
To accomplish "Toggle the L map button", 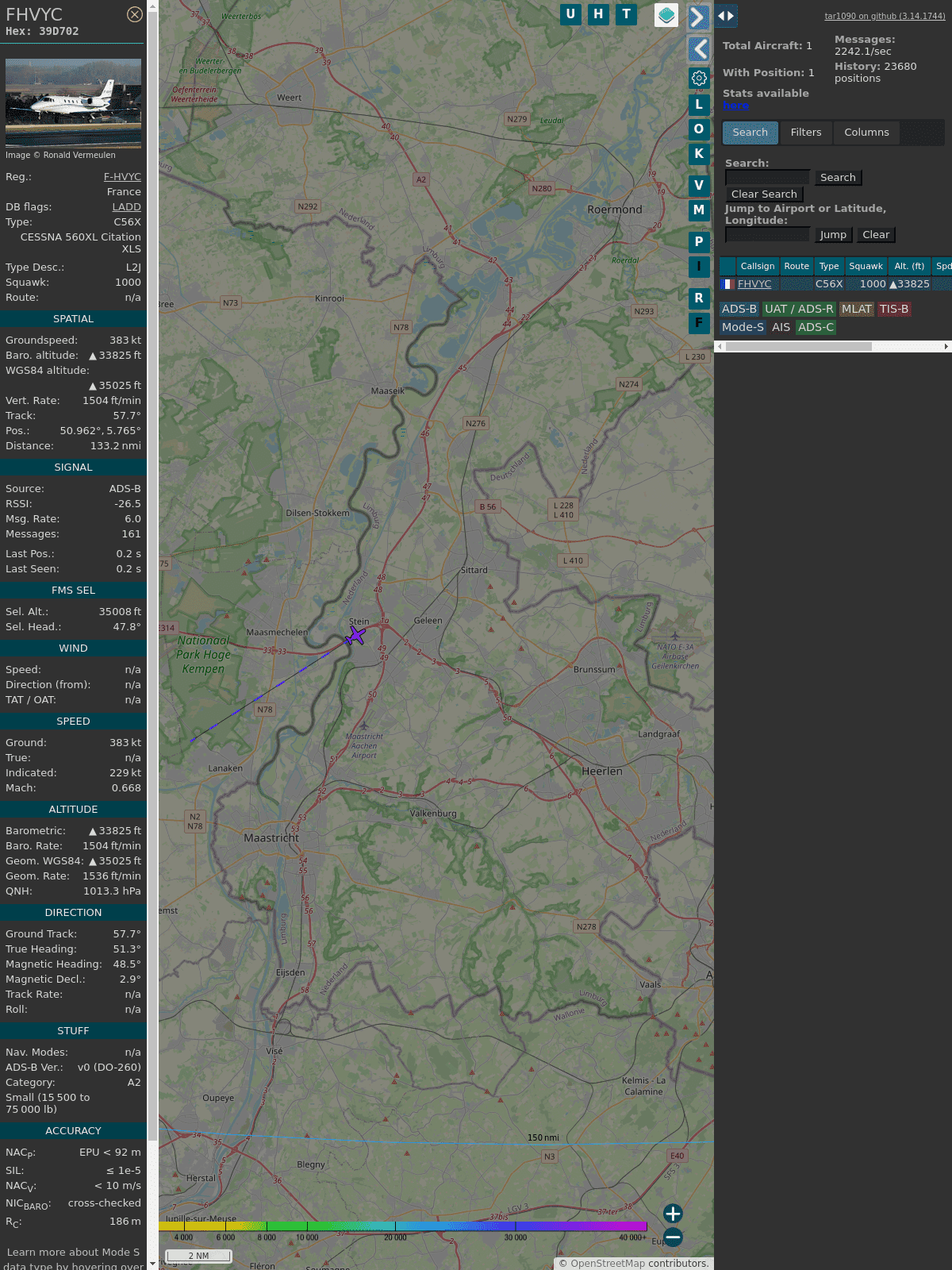I will click(x=699, y=104).
